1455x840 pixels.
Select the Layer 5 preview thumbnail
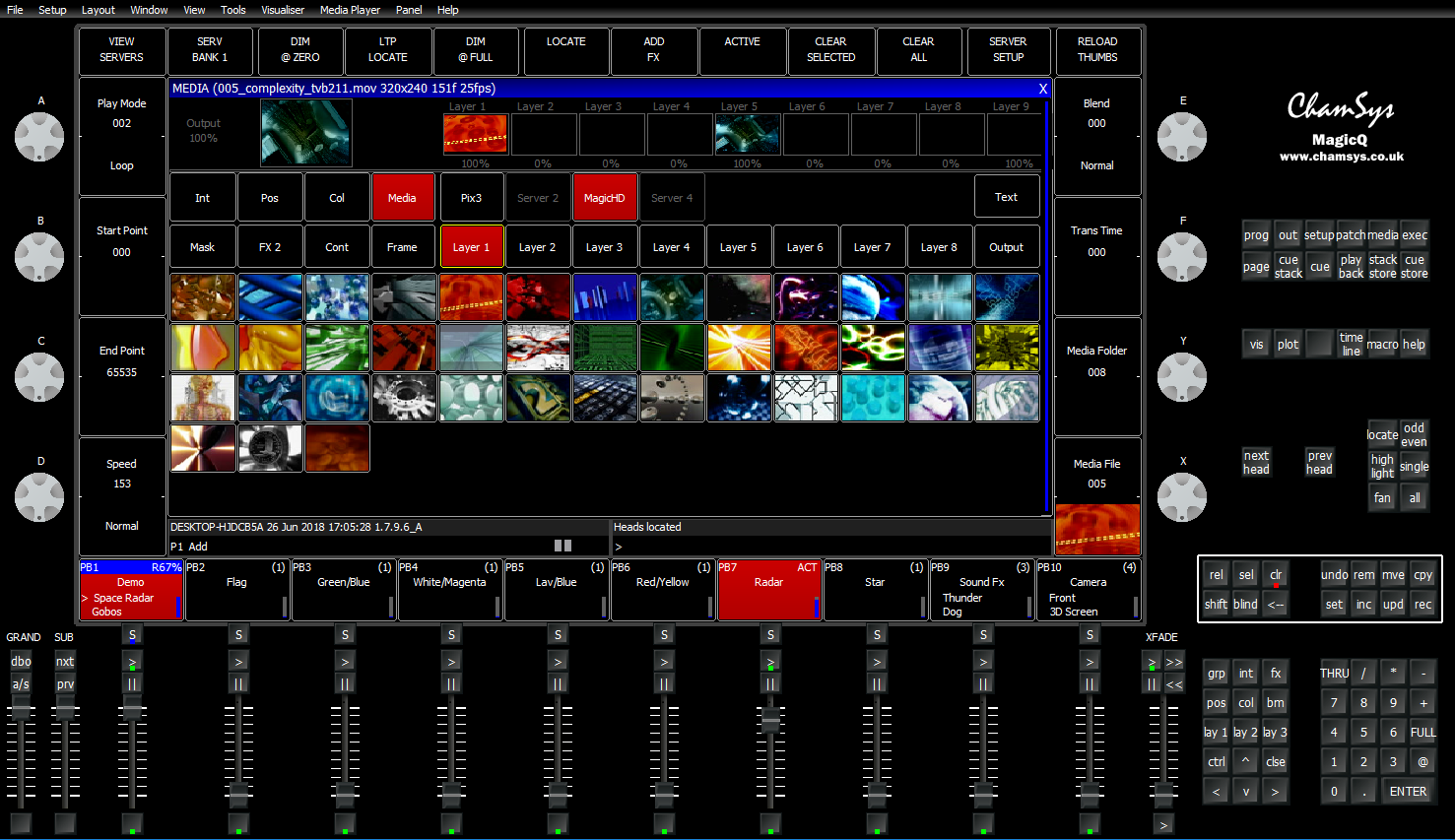coord(747,134)
